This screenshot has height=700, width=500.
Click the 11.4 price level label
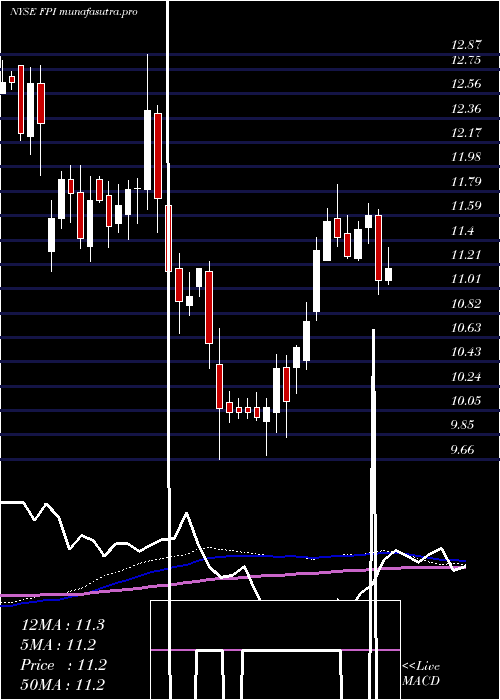462,231
